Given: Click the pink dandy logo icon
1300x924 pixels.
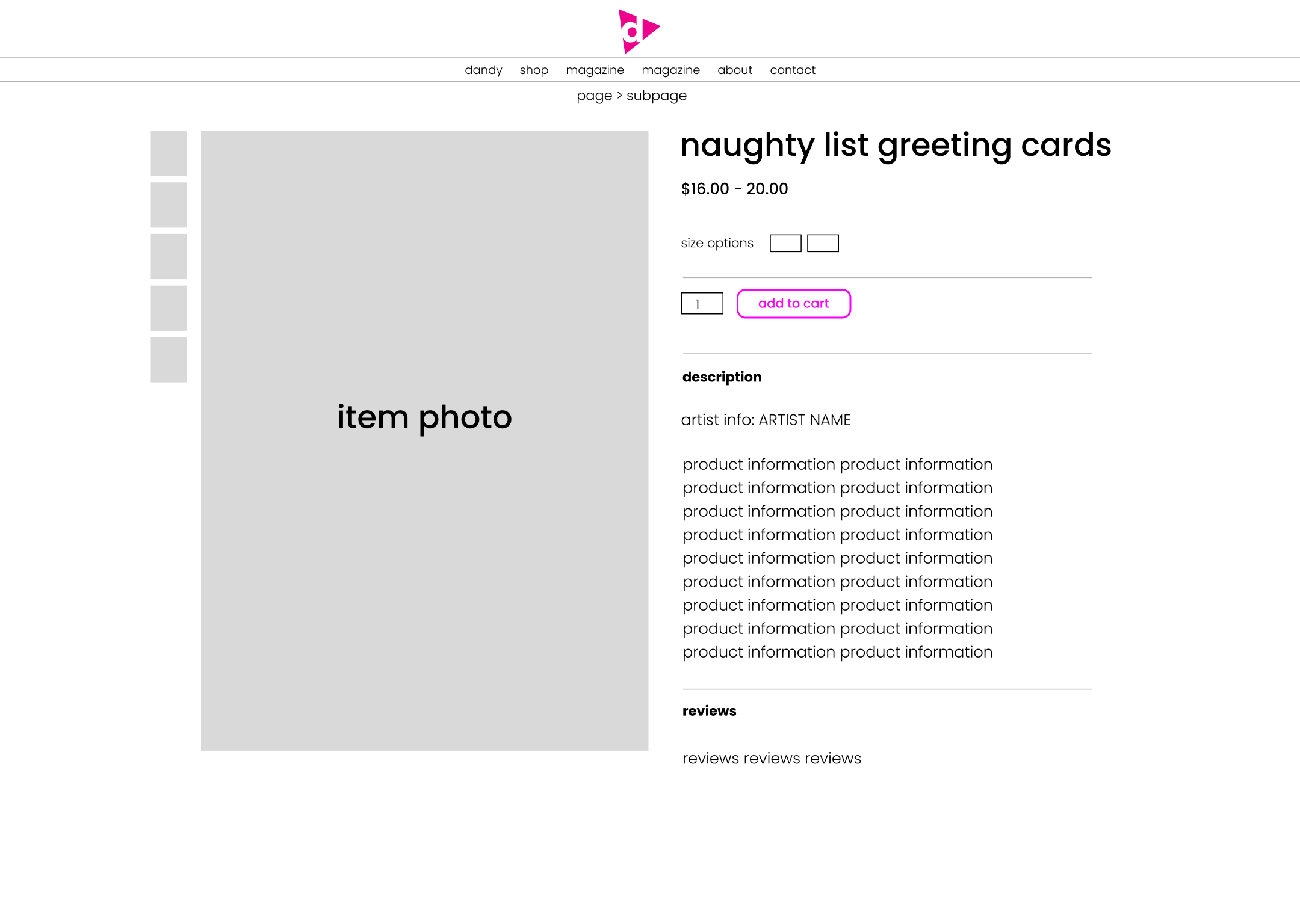Looking at the screenshot, I should 639,31.
